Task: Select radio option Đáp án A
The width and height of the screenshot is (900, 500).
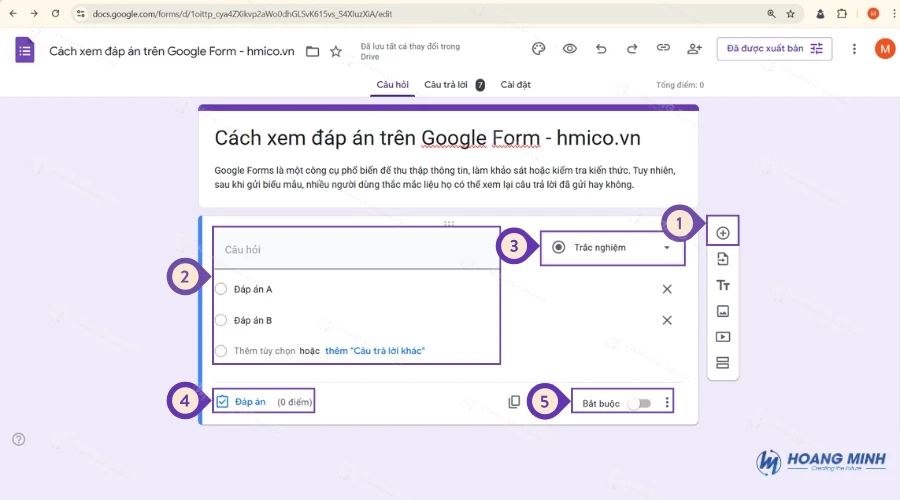Action: pos(221,289)
